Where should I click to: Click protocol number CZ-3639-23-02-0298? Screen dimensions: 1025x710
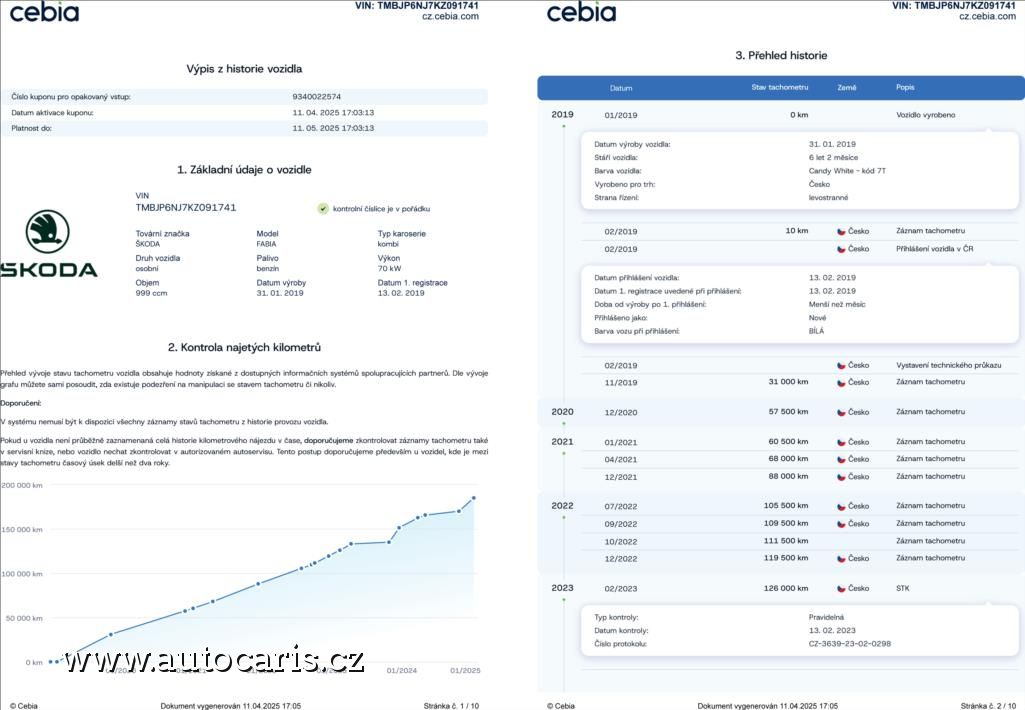(x=850, y=644)
